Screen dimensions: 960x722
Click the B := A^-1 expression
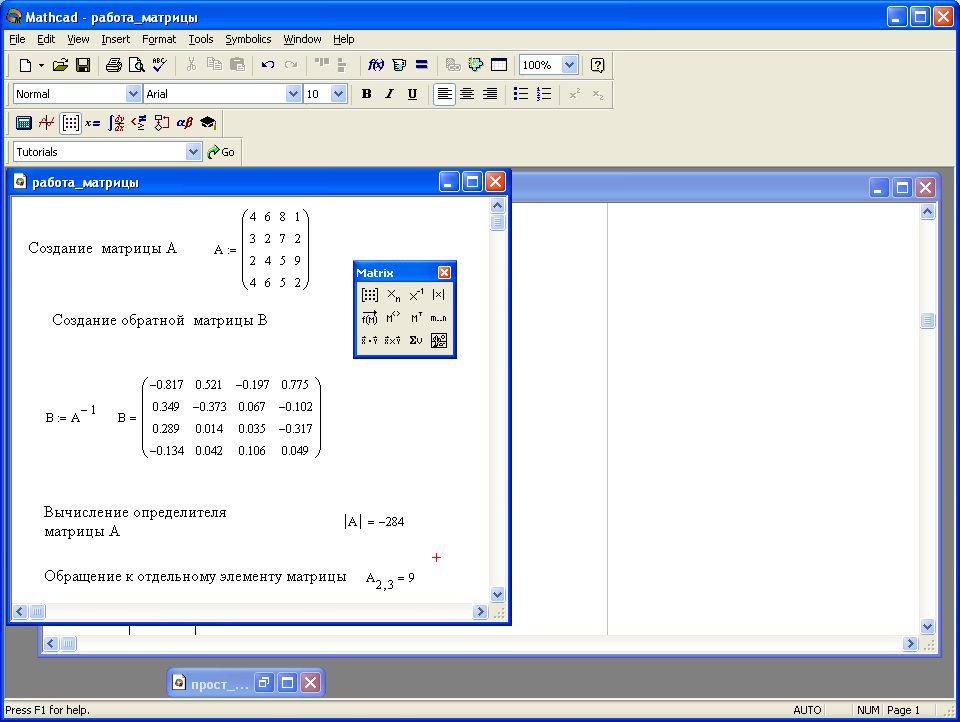70,415
